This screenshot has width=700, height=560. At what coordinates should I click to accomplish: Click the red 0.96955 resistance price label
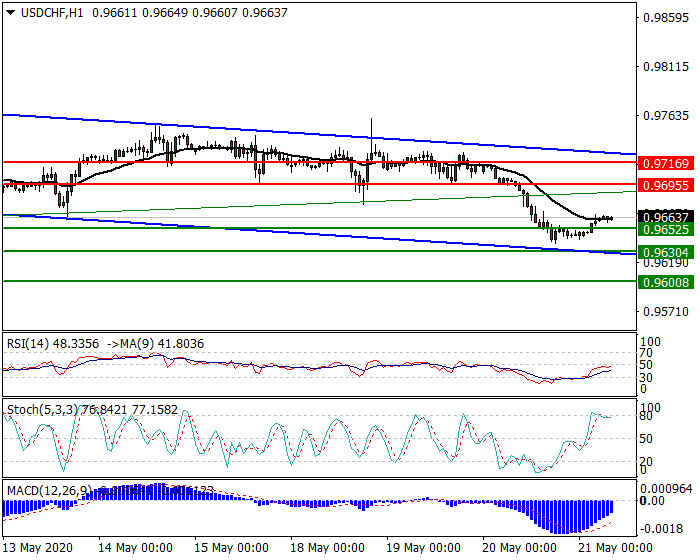[666, 185]
